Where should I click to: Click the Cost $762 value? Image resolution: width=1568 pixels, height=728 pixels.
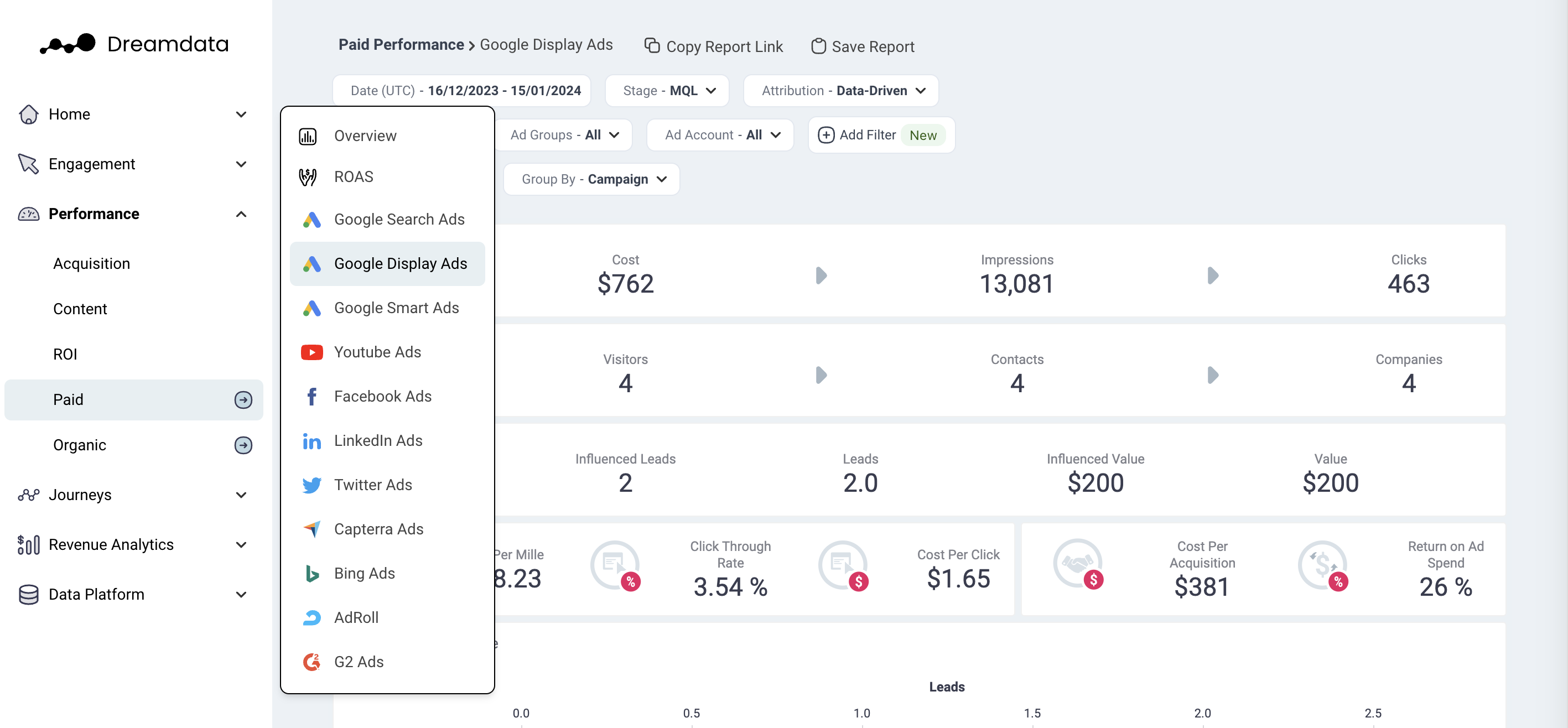click(625, 284)
